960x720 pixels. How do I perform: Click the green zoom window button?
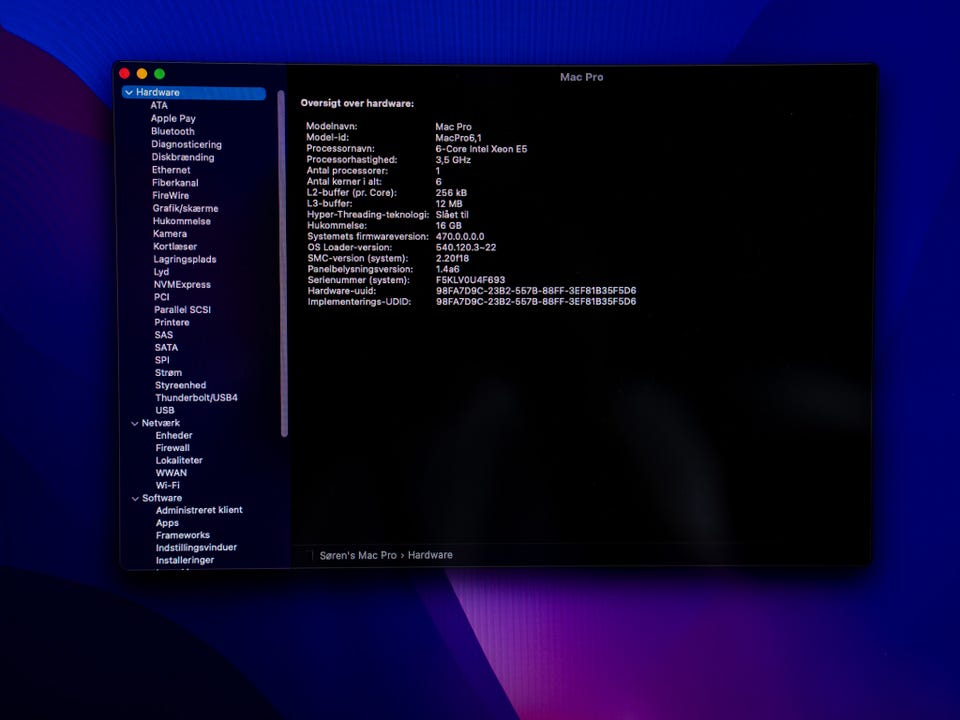159,74
